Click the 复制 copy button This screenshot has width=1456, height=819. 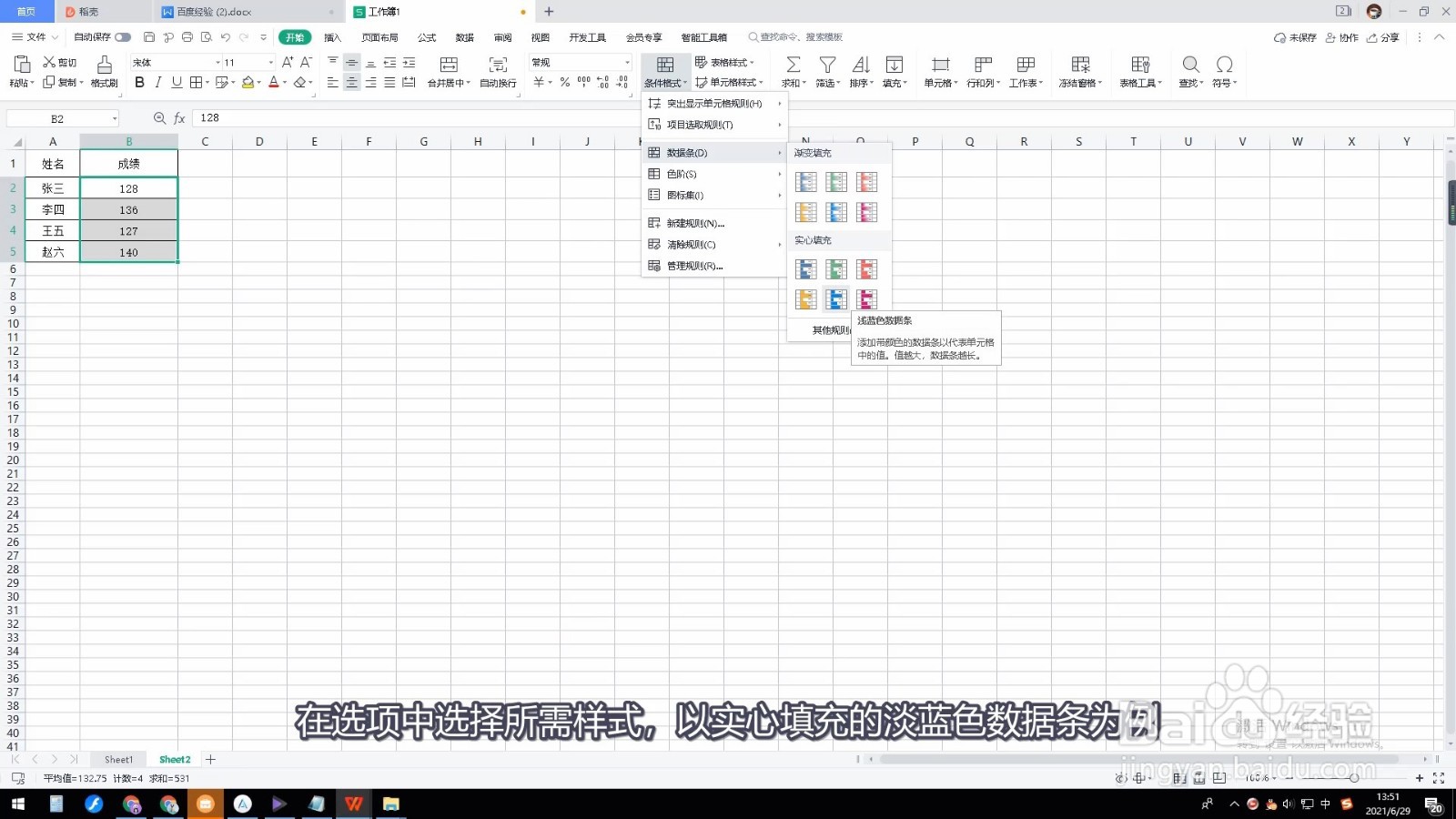point(63,82)
